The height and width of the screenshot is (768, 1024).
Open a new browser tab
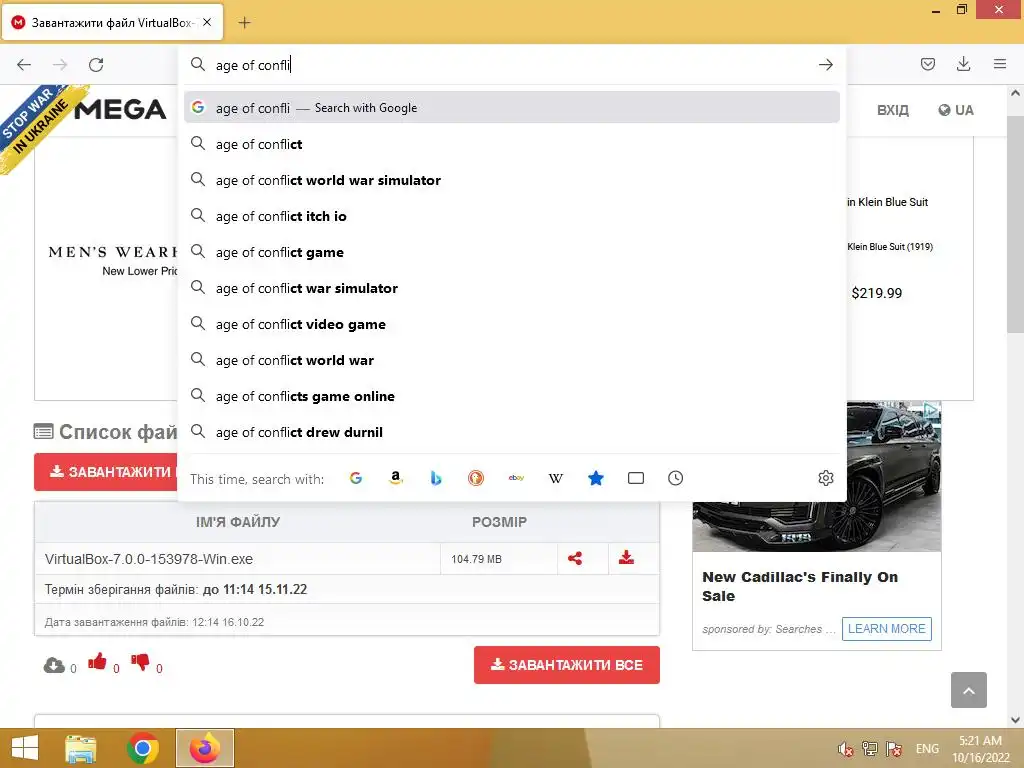pyautogui.click(x=244, y=23)
